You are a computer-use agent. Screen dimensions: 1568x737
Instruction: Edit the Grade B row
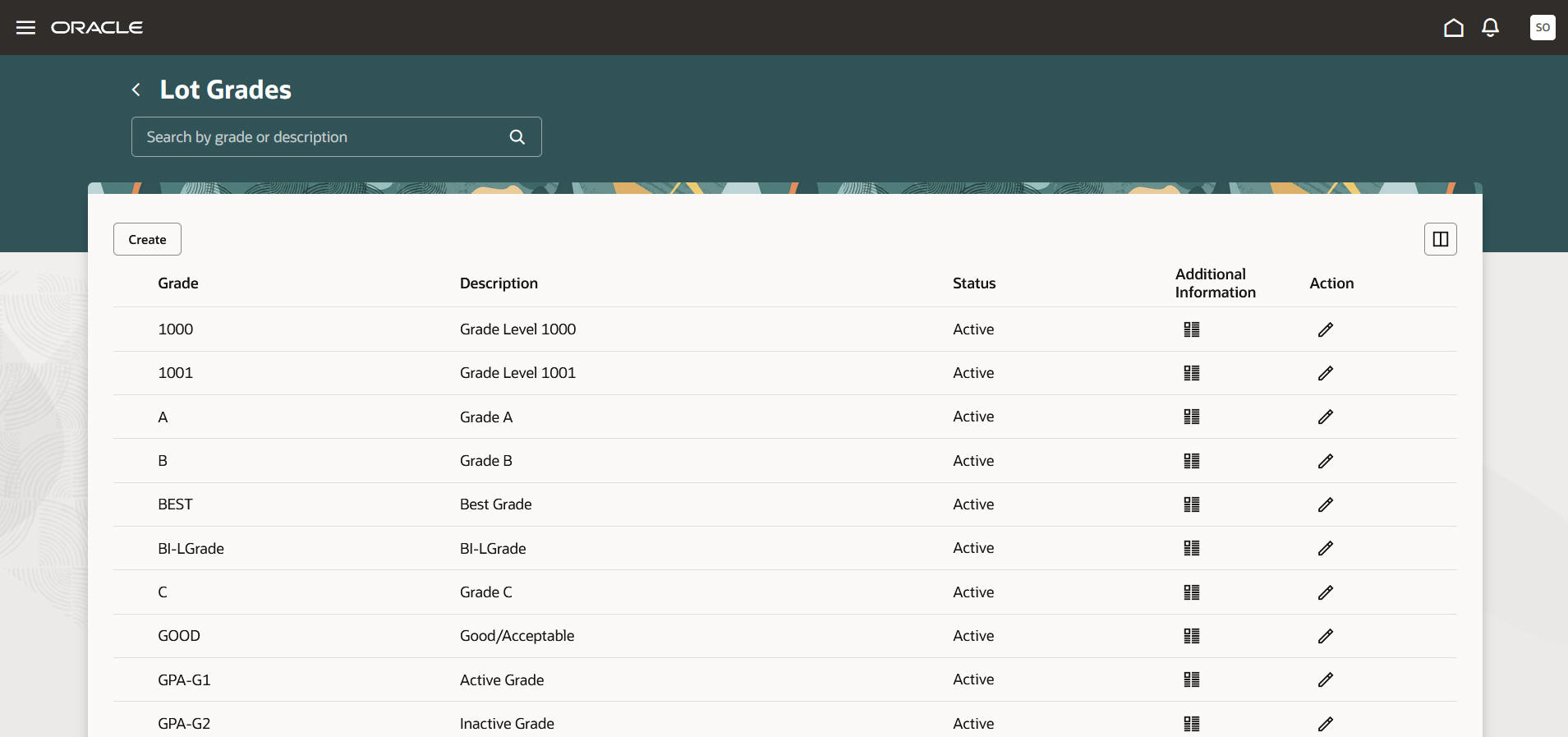click(1326, 461)
